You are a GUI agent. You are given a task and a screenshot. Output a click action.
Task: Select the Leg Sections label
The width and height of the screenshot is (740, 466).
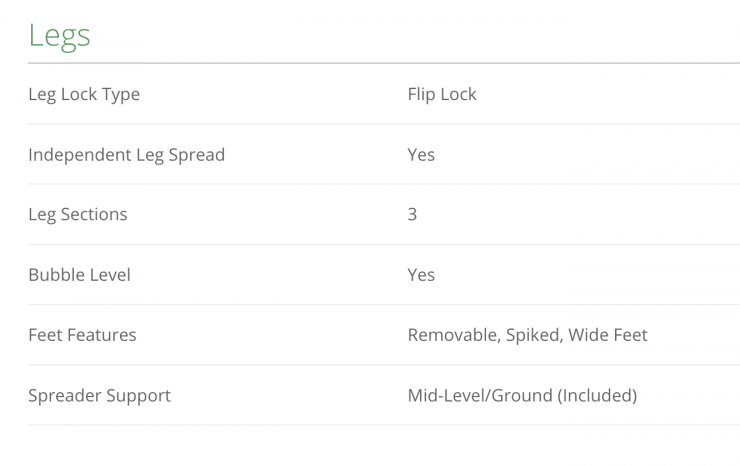pos(78,215)
